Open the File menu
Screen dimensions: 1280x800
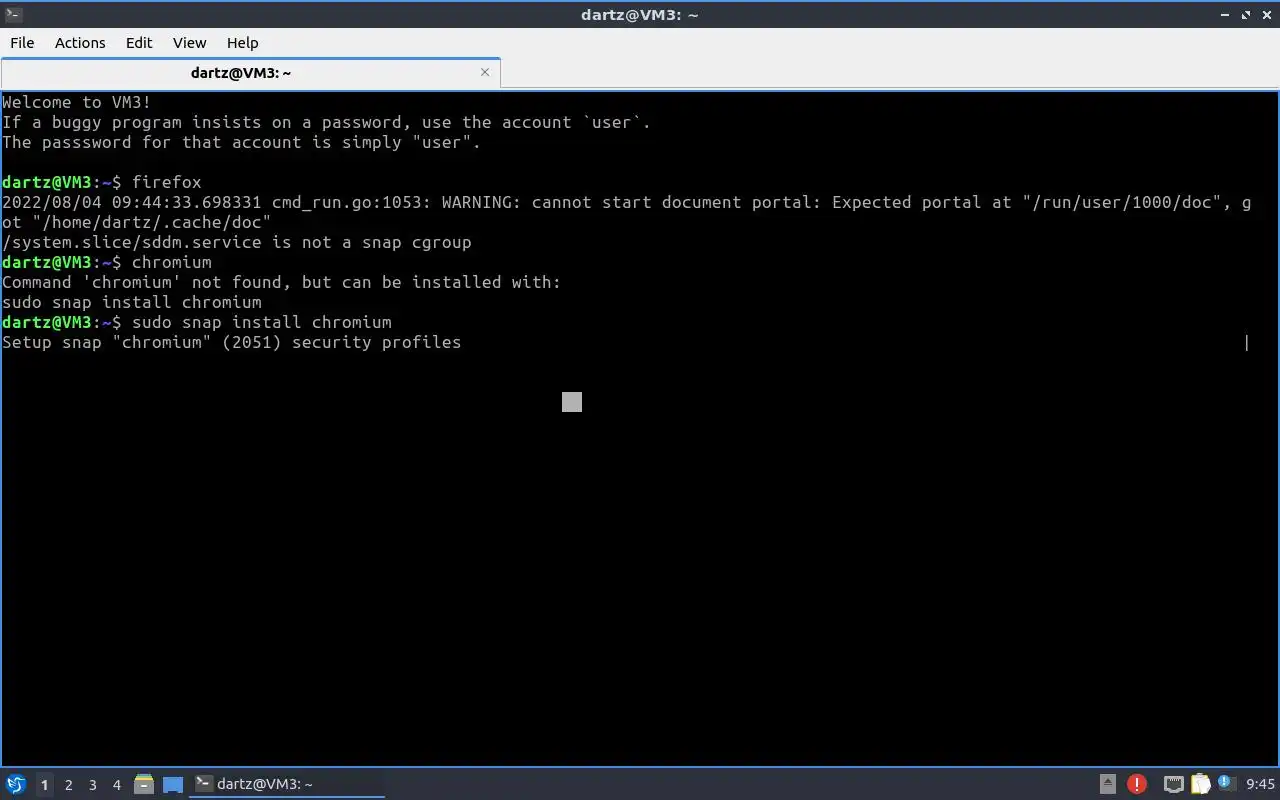pyautogui.click(x=22, y=43)
